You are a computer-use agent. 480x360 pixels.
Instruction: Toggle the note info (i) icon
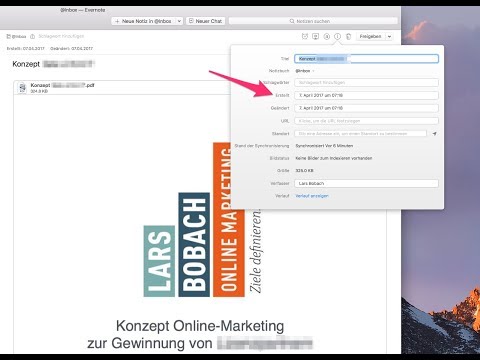[x=338, y=36]
